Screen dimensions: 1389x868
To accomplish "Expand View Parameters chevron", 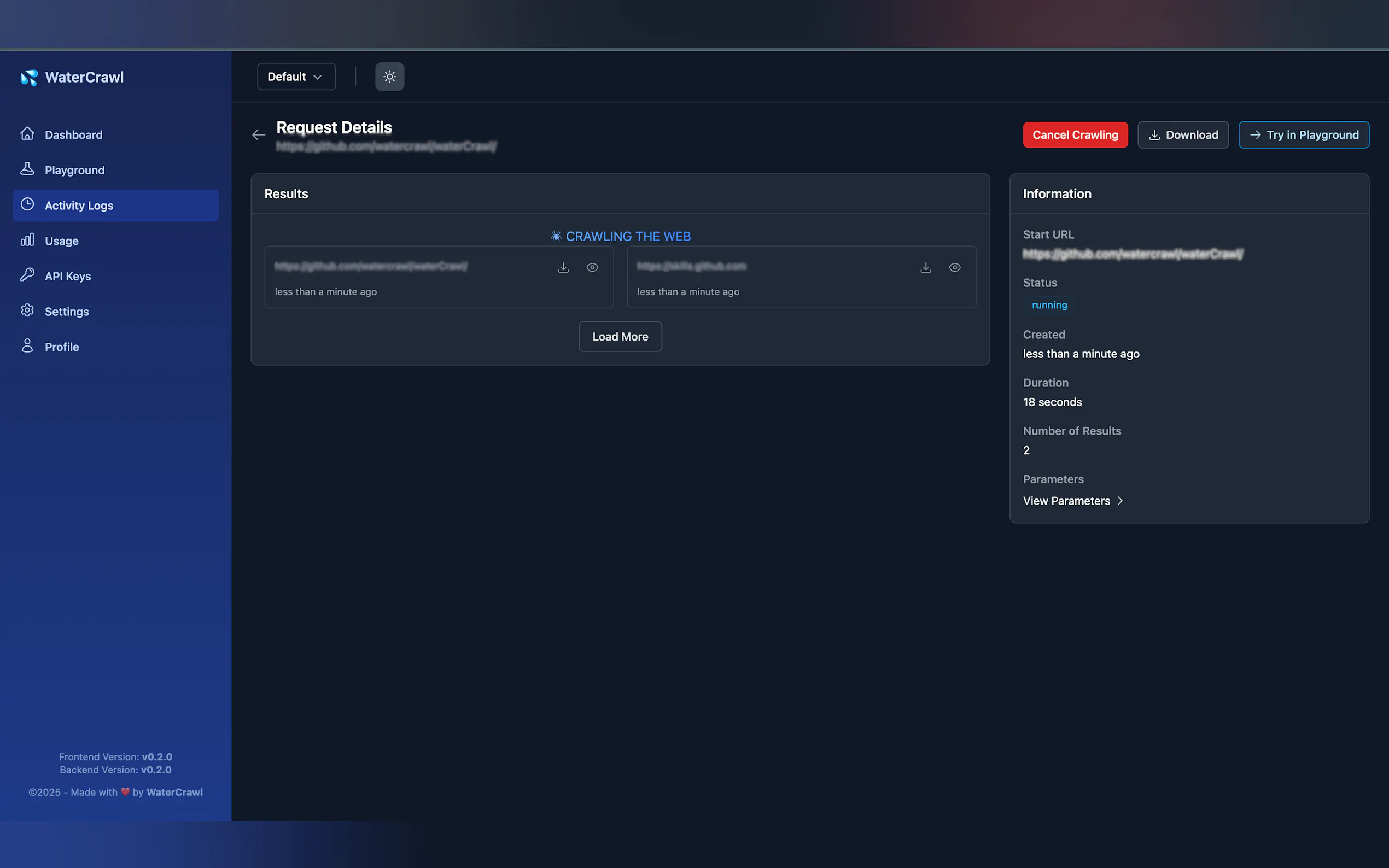I will coord(1119,501).
